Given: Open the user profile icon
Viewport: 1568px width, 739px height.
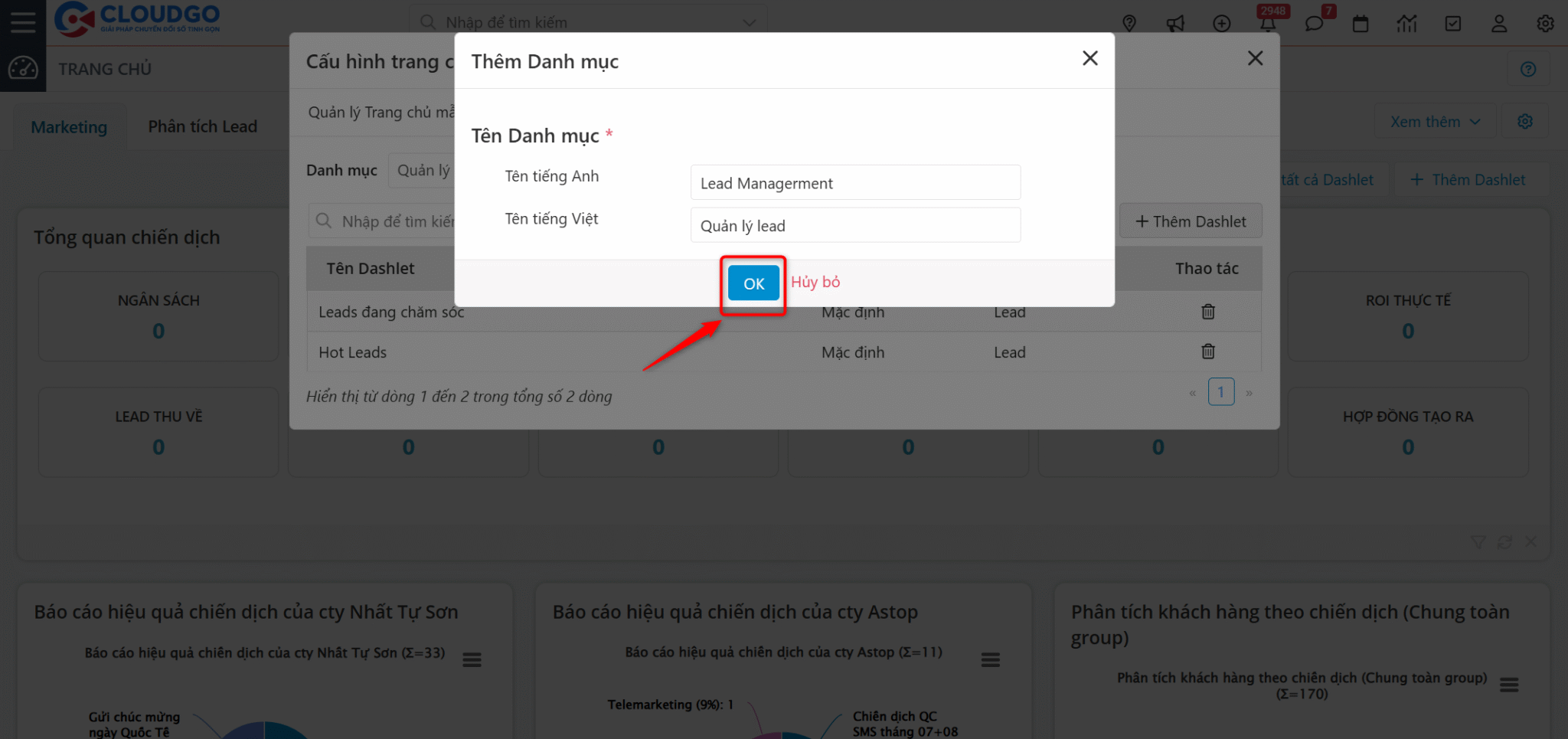Looking at the screenshot, I should pos(1499,24).
